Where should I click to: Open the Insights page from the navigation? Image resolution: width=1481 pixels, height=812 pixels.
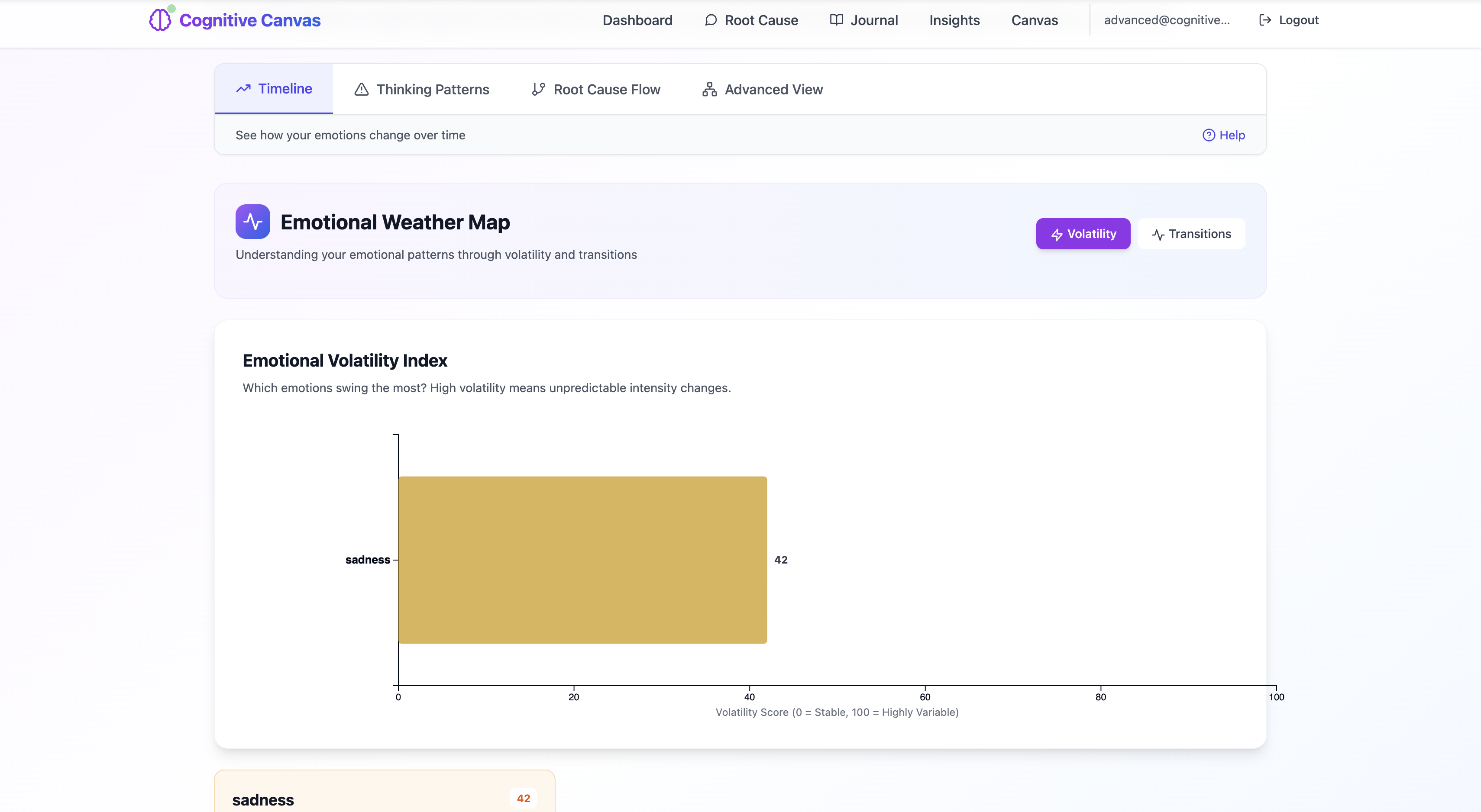coord(954,20)
